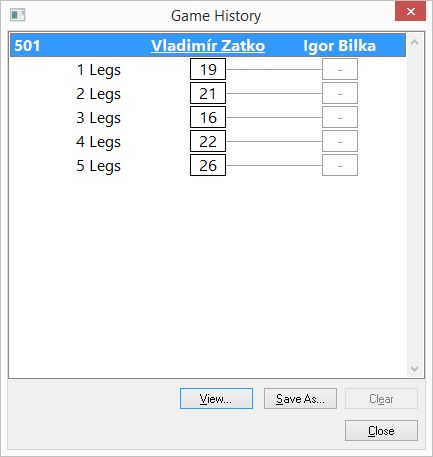Click the Game History window icon
The height and width of the screenshot is (457, 433).
click(17, 15)
